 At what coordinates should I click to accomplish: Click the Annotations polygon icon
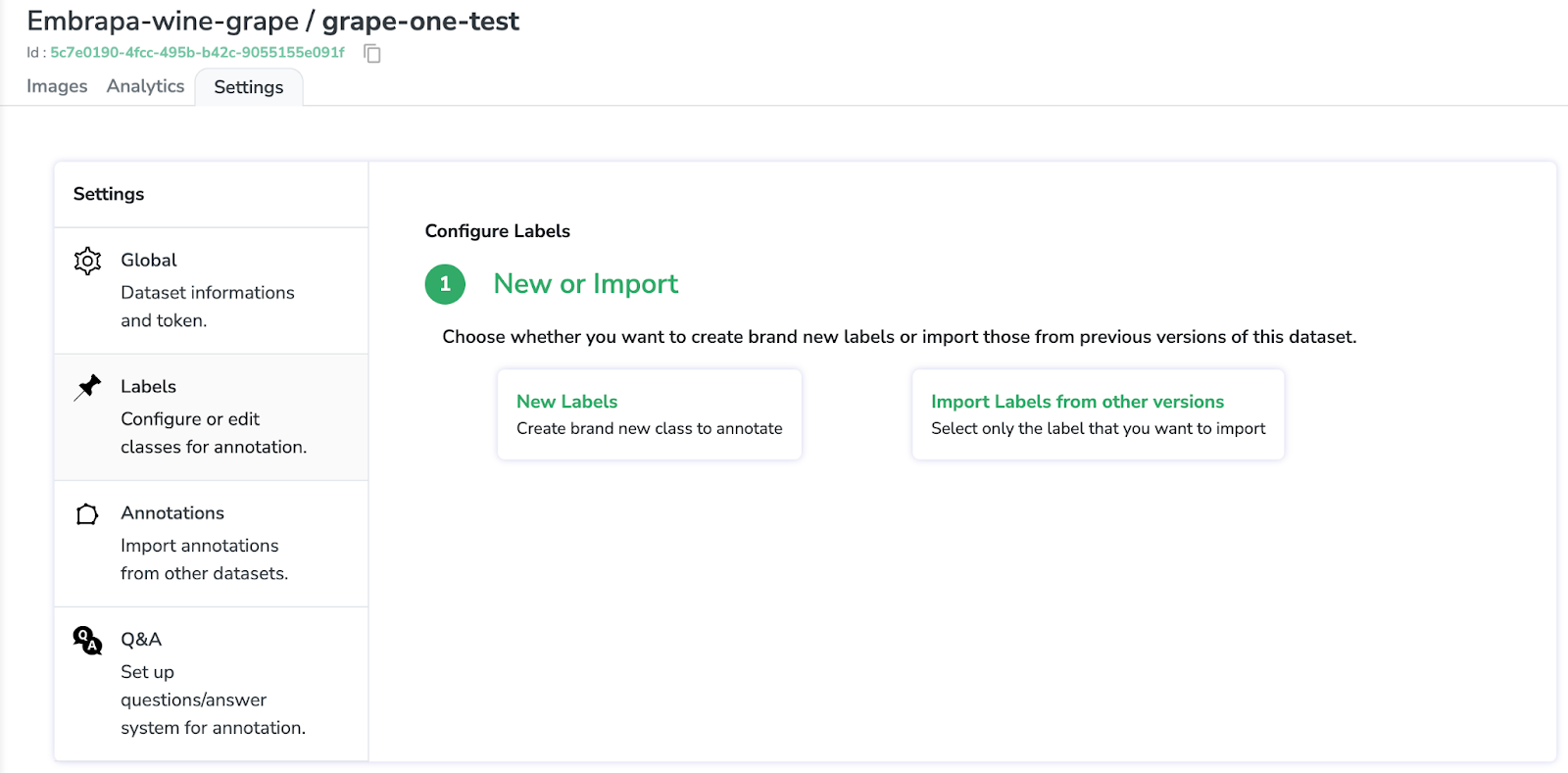coord(87,513)
